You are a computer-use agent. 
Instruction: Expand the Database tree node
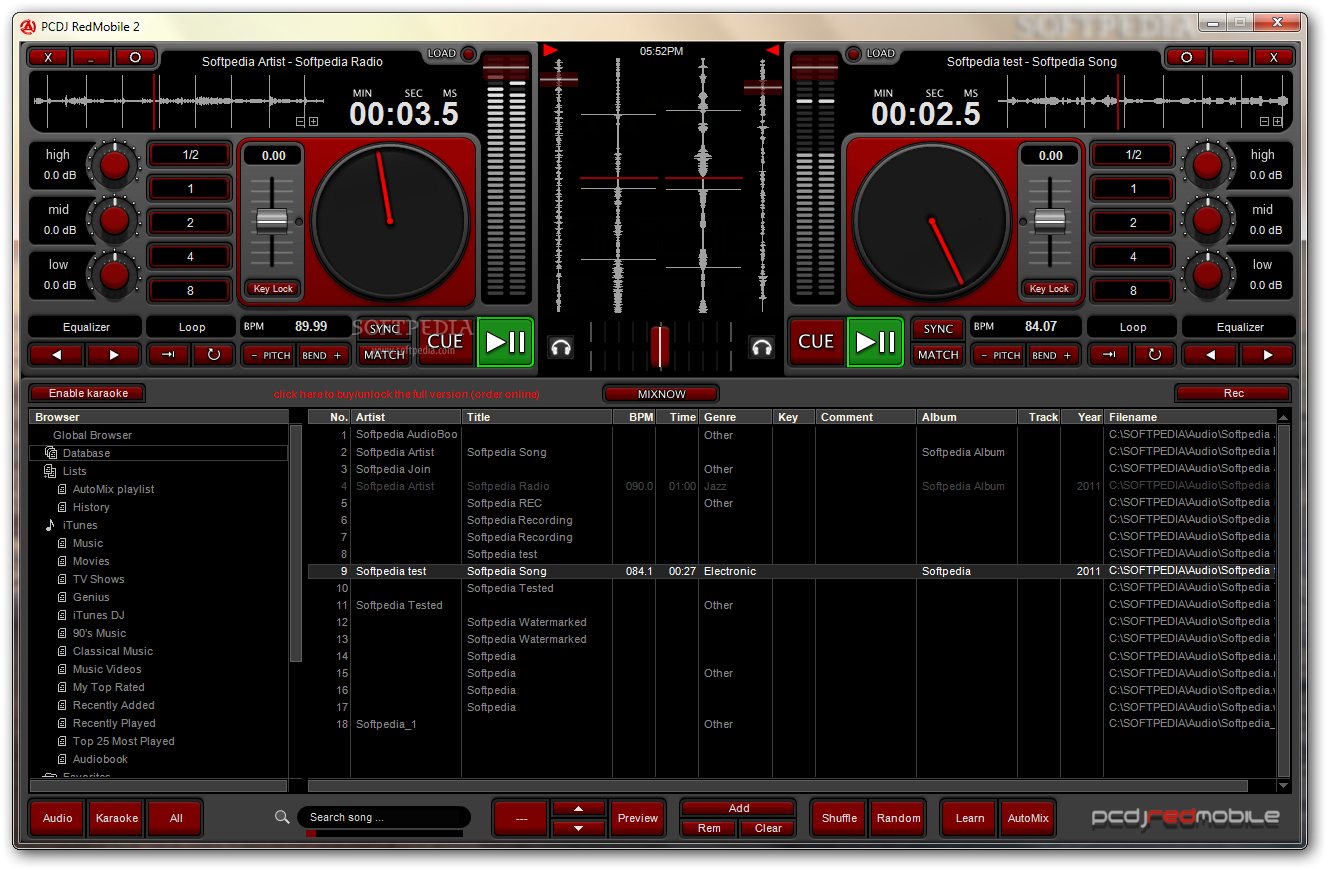pos(51,453)
